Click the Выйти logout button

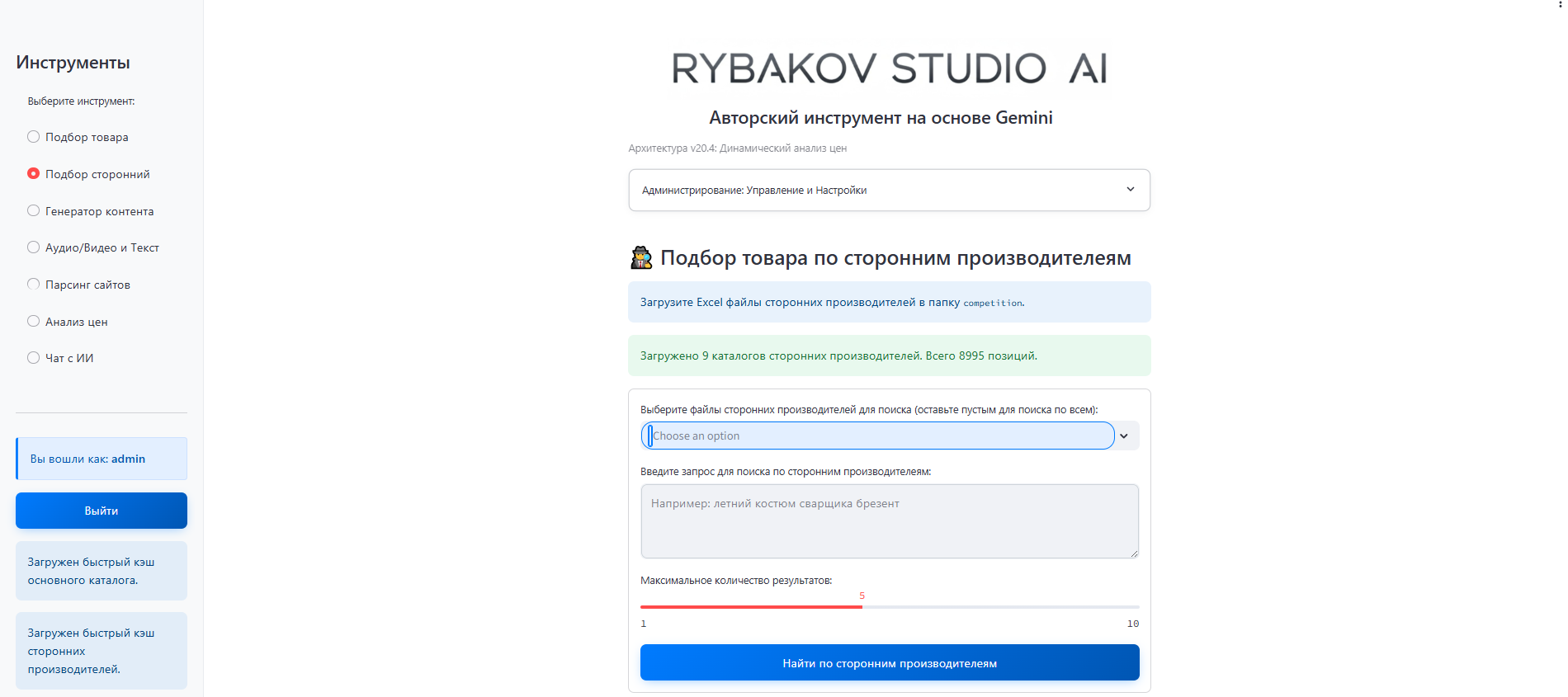[x=102, y=511]
